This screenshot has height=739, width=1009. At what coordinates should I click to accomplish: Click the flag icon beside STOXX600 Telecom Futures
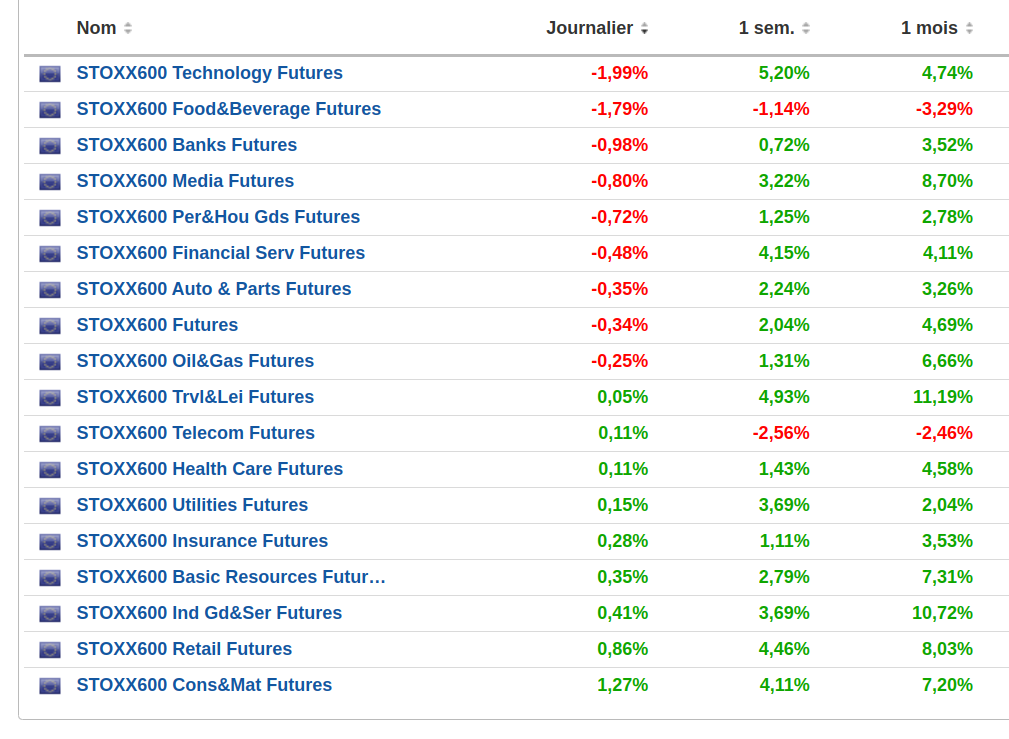(50, 434)
